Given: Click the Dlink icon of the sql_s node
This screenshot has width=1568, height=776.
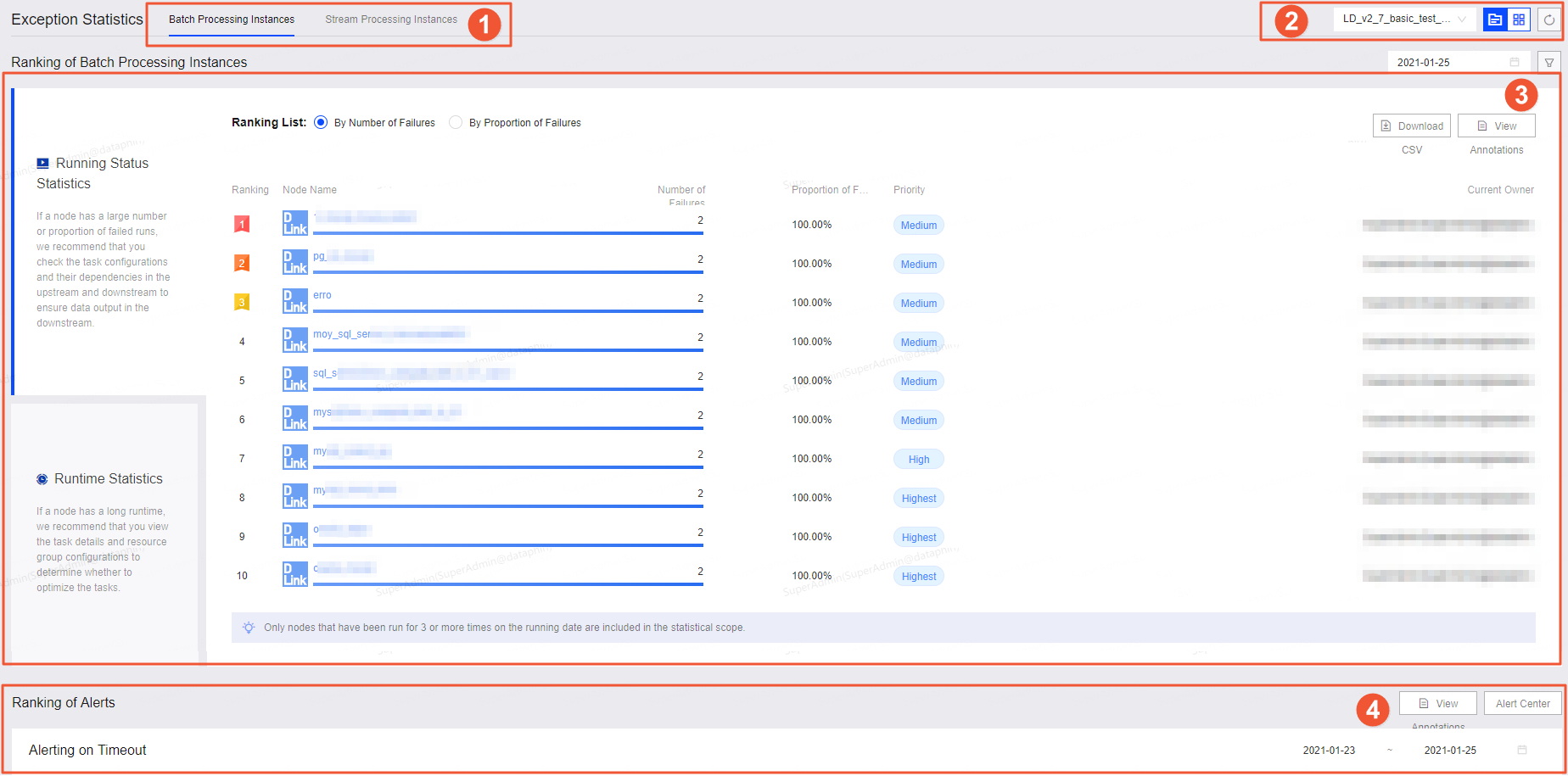Looking at the screenshot, I should coord(295,379).
